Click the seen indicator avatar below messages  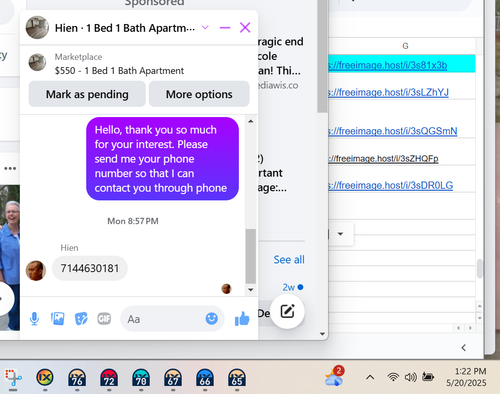pyautogui.click(x=226, y=289)
